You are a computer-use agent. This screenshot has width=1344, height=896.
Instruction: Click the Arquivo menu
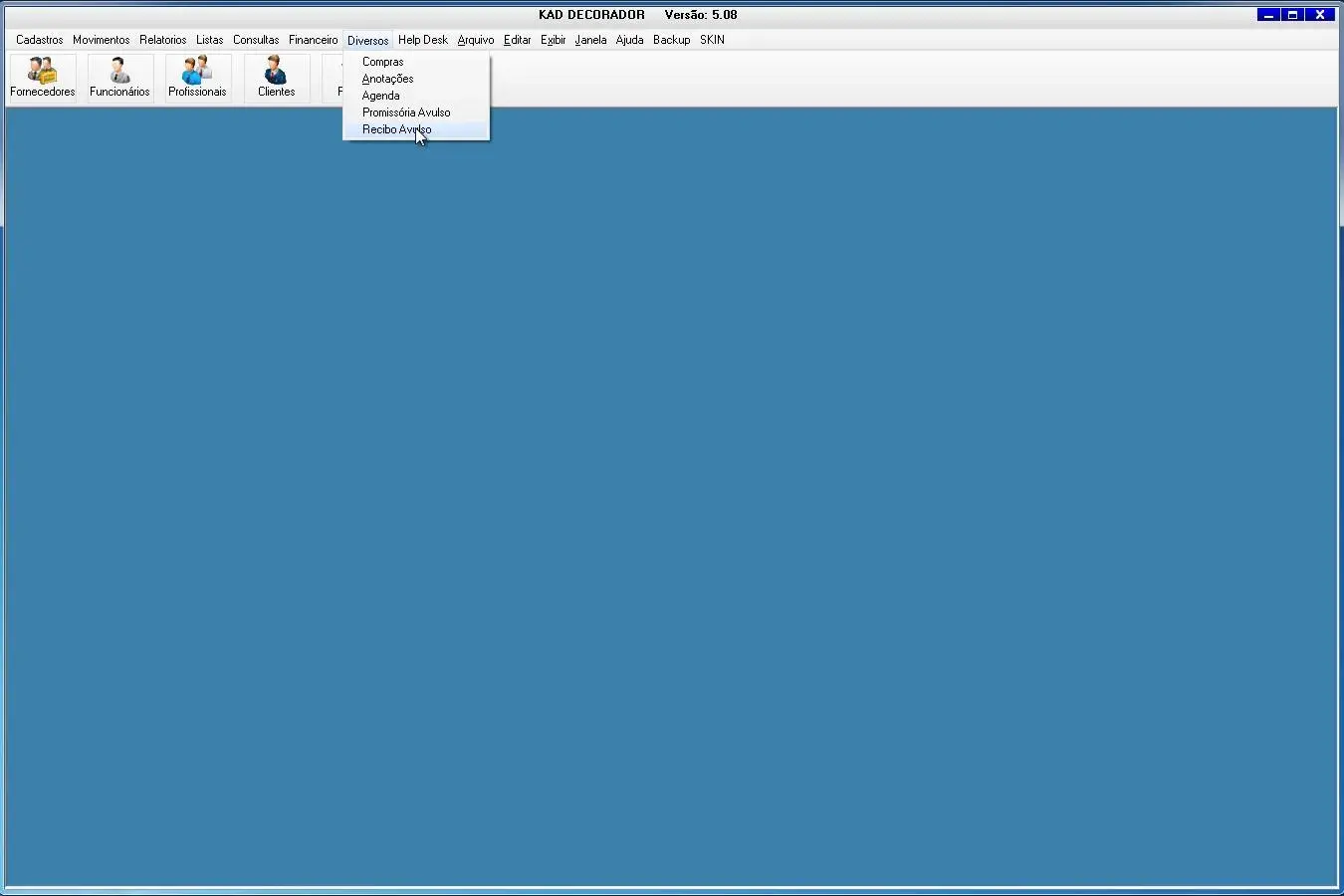pos(476,40)
